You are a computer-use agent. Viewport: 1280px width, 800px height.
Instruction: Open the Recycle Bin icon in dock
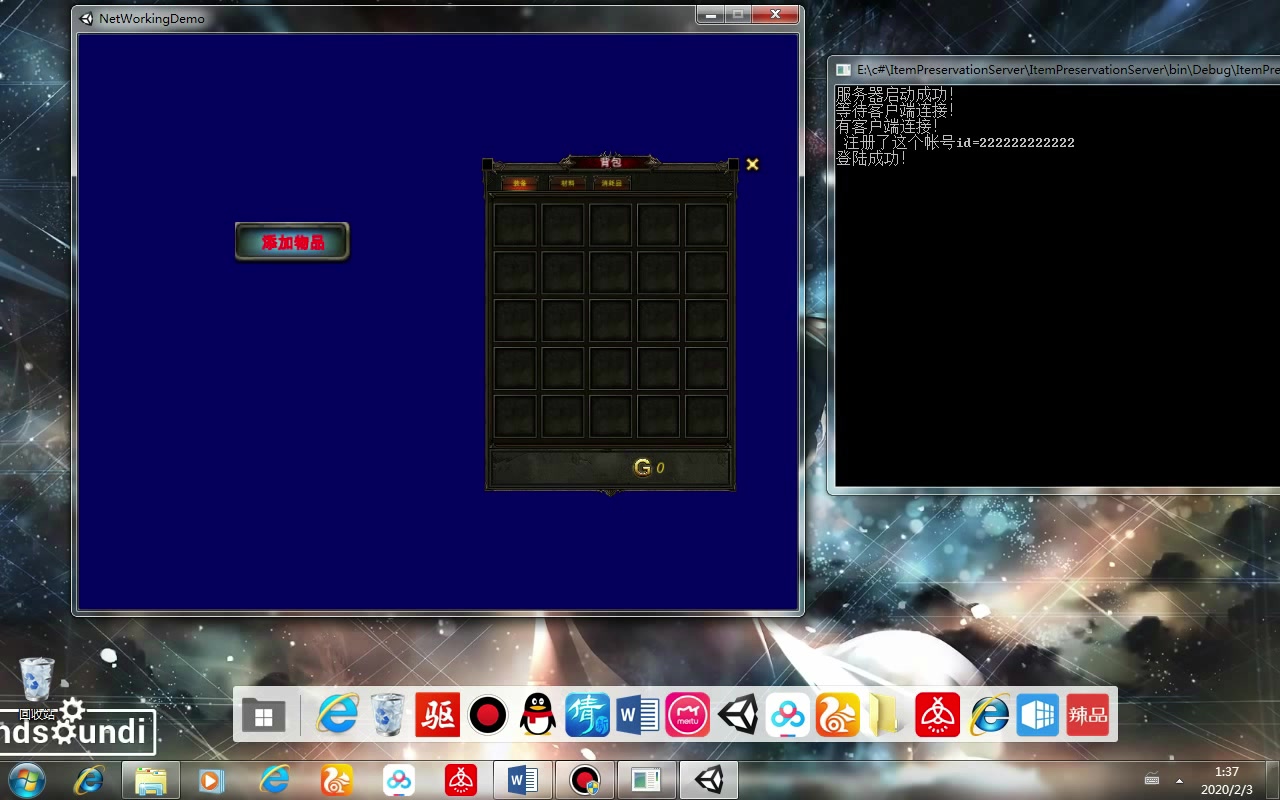click(388, 715)
